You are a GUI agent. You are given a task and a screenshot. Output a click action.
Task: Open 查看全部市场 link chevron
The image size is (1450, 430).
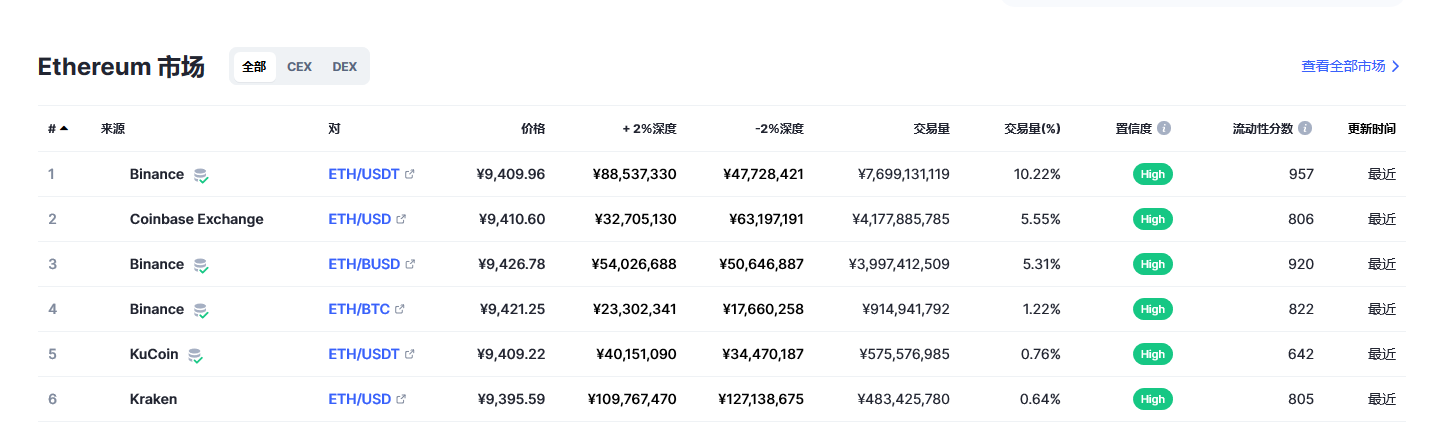[x=1396, y=67]
